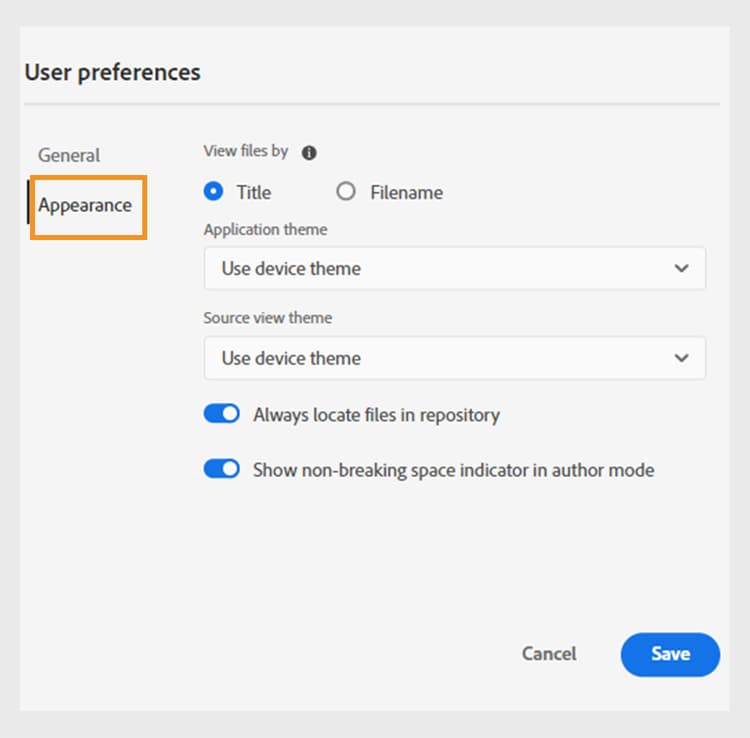This screenshot has height=738, width=750.
Task: Click the Cancel button
Action: (549, 654)
